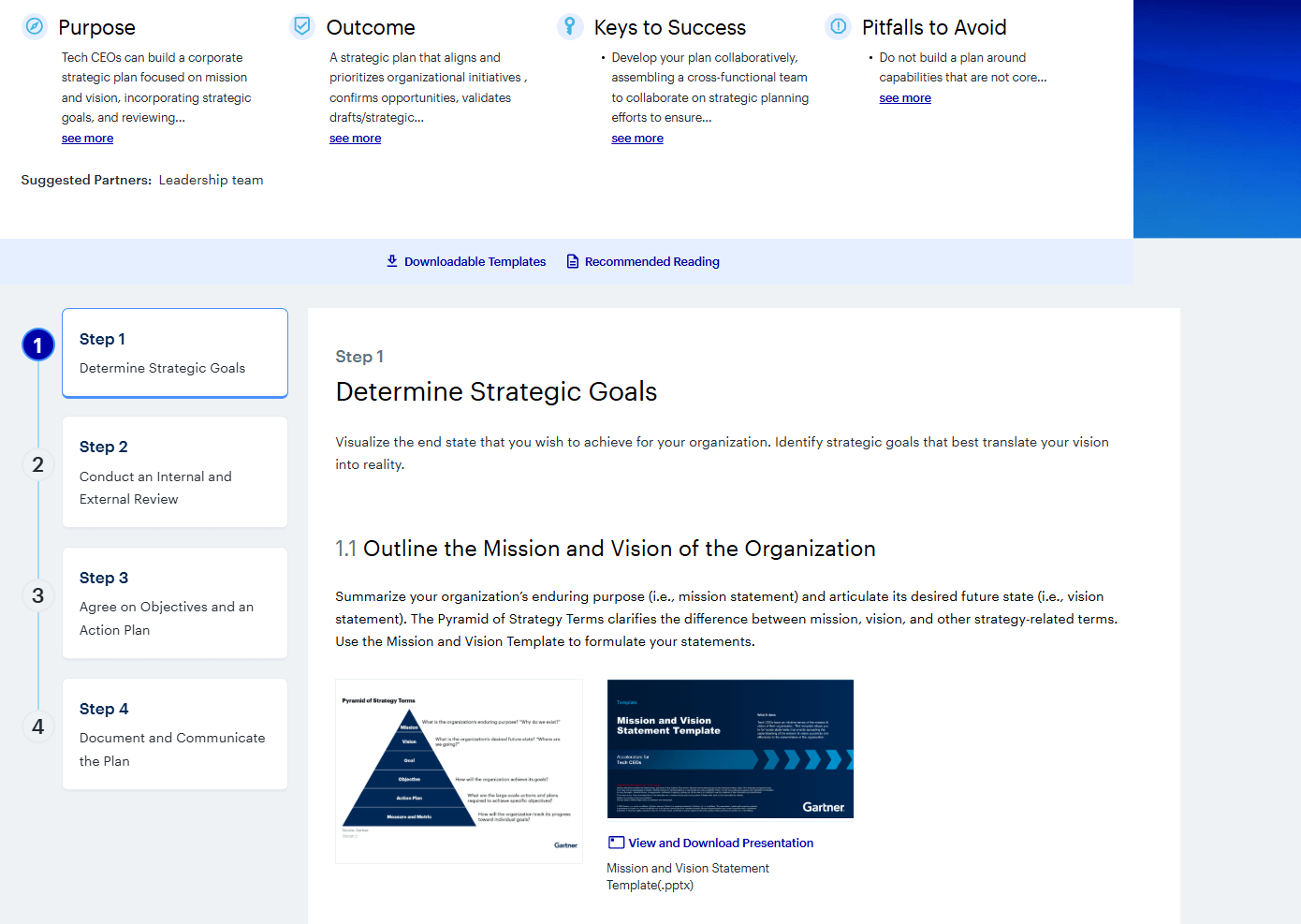
Task: Open the Mission and Vision Statement Template thumbnail
Action: pyautogui.click(x=730, y=749)
